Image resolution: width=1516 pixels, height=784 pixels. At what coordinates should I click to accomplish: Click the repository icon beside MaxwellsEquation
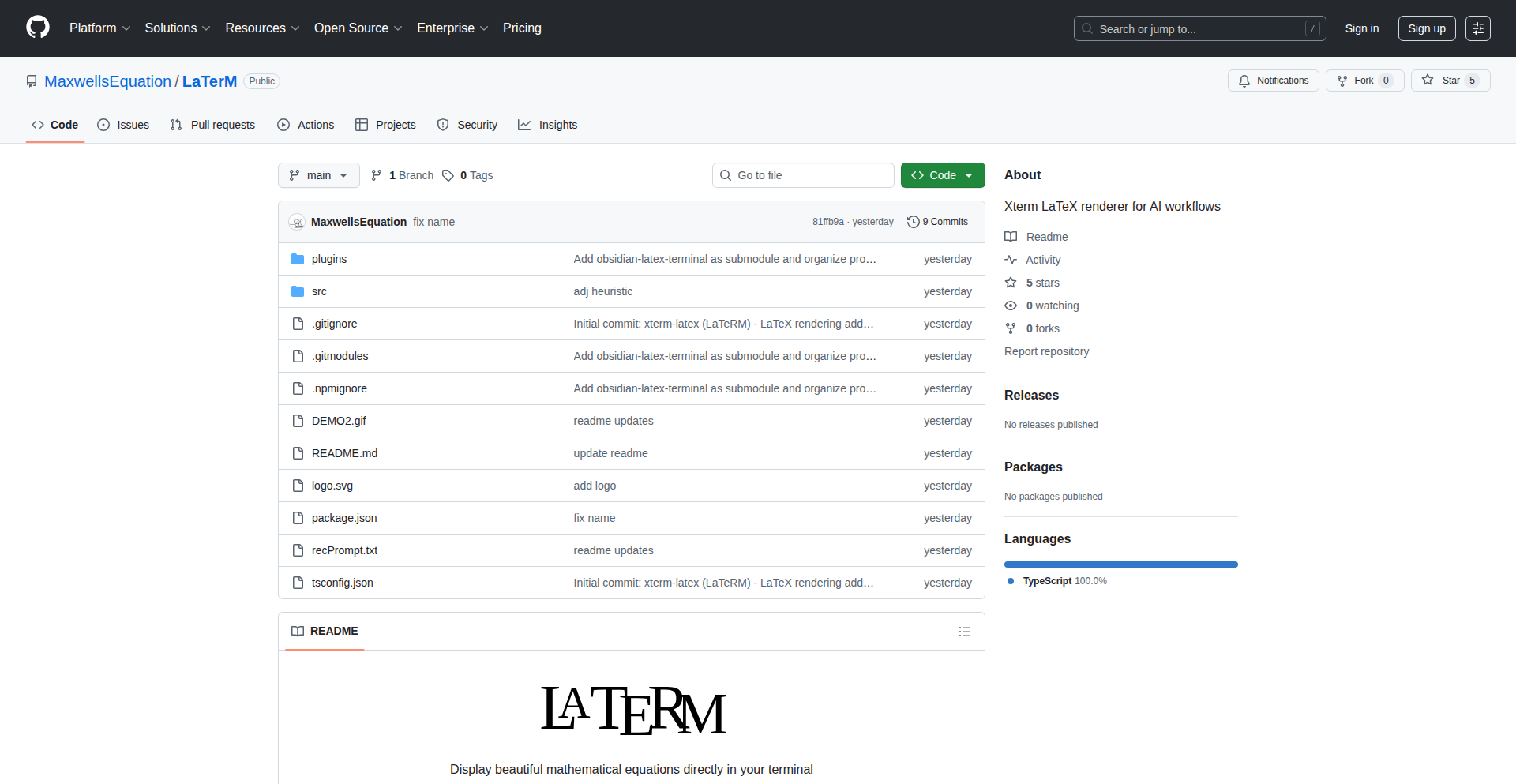click(x=32, y=81)
